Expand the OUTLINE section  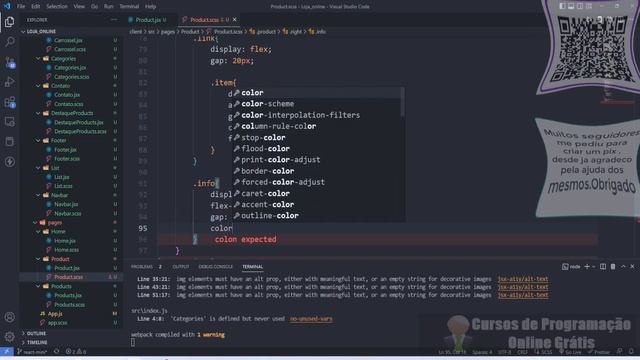click(x=36, y=333)
